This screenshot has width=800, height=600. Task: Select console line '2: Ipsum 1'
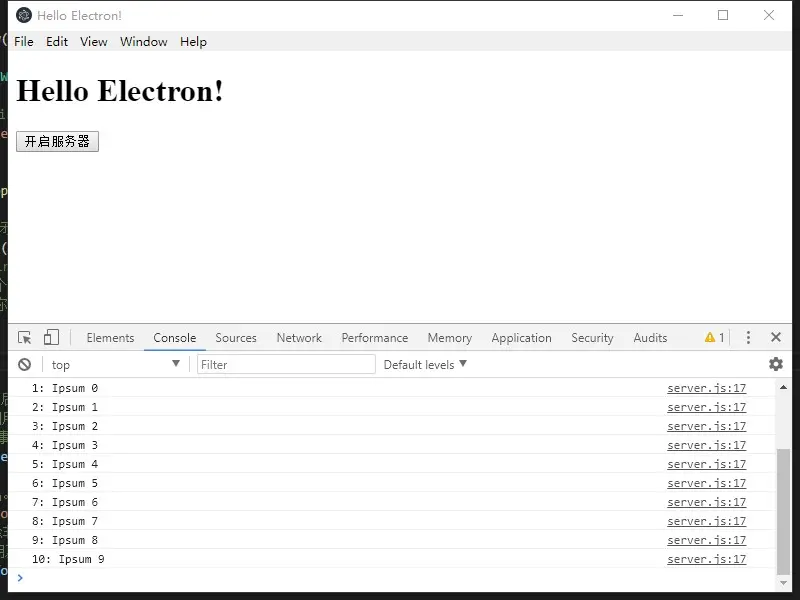(65, 407)
